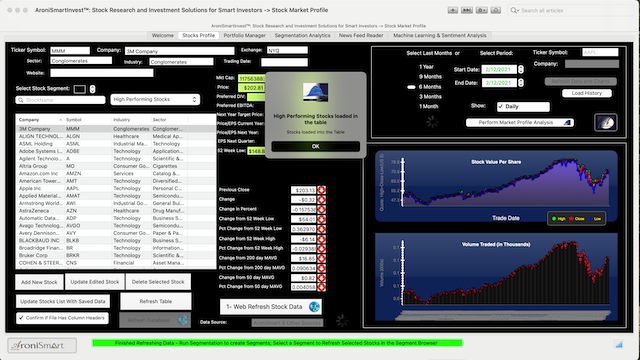Click red arrow for Change from 50 day MAVG
The image size is (640, 360).
coord(322,278)
